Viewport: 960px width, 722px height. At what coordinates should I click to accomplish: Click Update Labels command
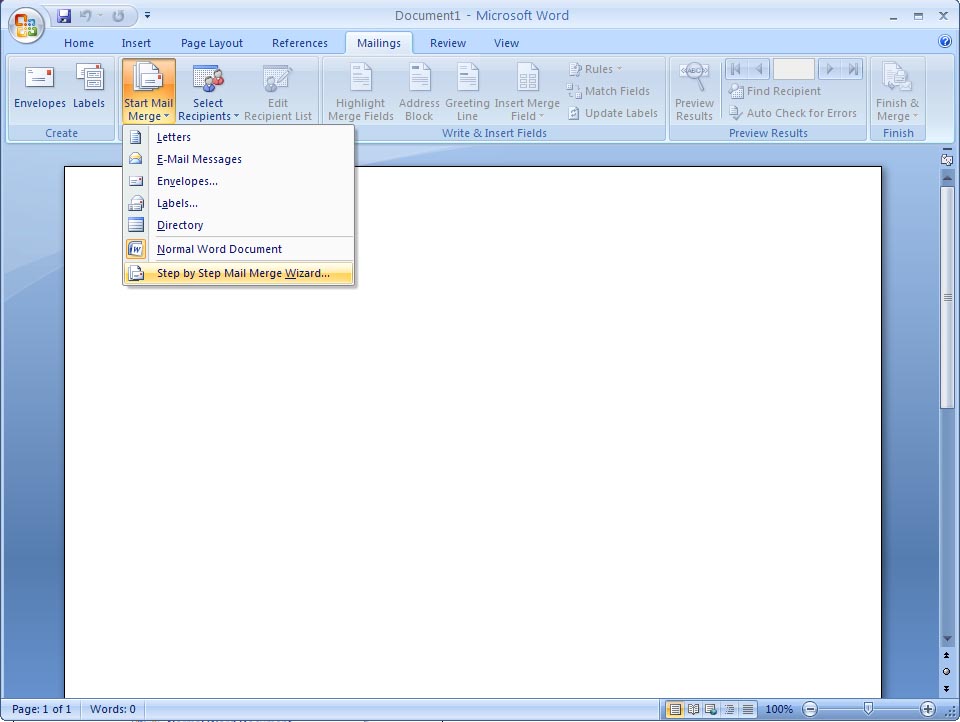point(613,113)
